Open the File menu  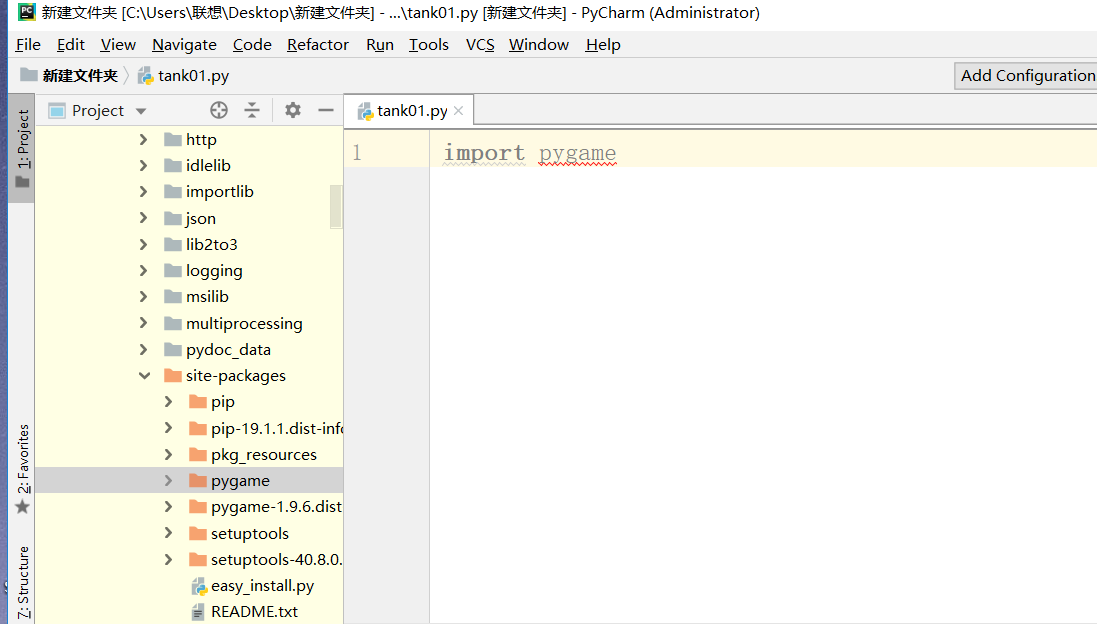pos(28,45)
